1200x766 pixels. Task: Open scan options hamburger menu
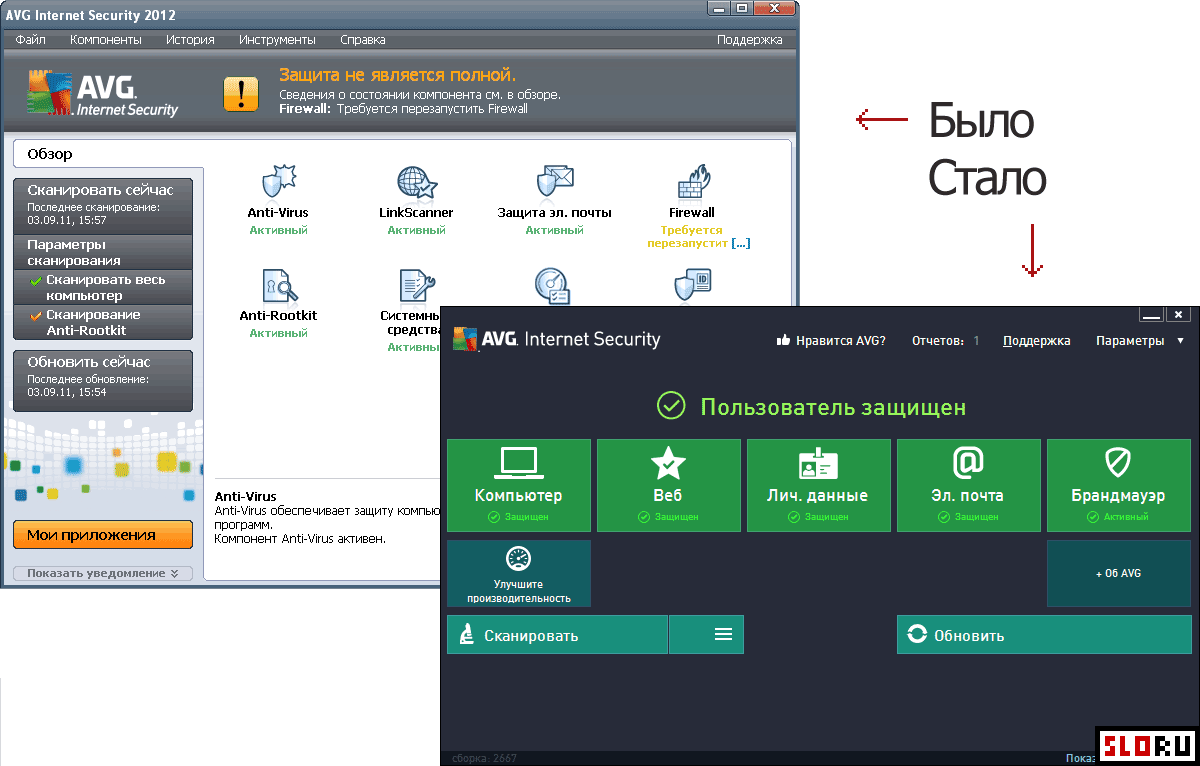pyautogui.click(x=707, y=635)
